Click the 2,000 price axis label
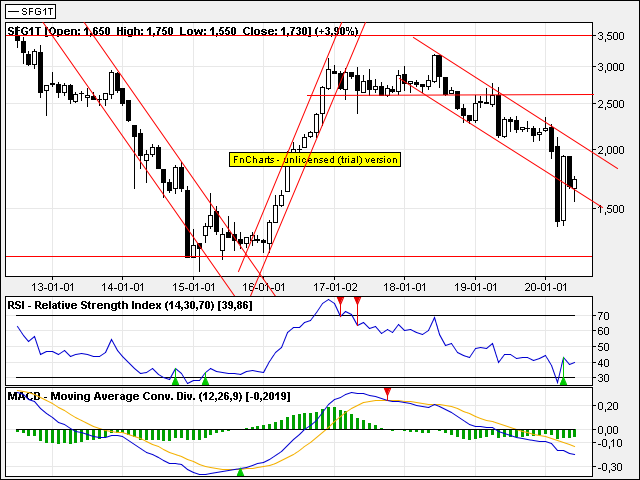 pyautogui.click(x=611, y=151)
